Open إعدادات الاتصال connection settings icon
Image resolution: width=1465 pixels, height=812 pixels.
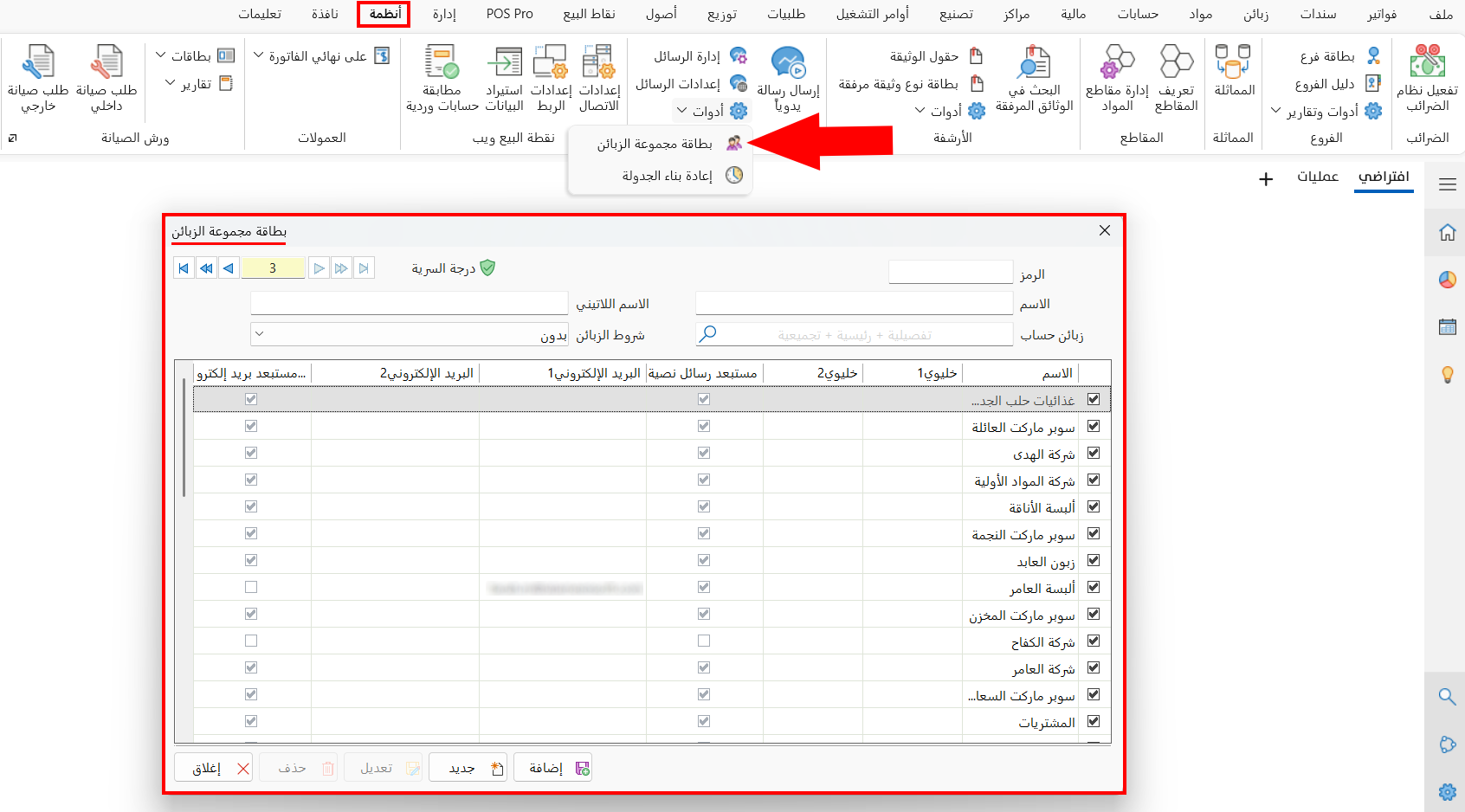coord(599,61)
